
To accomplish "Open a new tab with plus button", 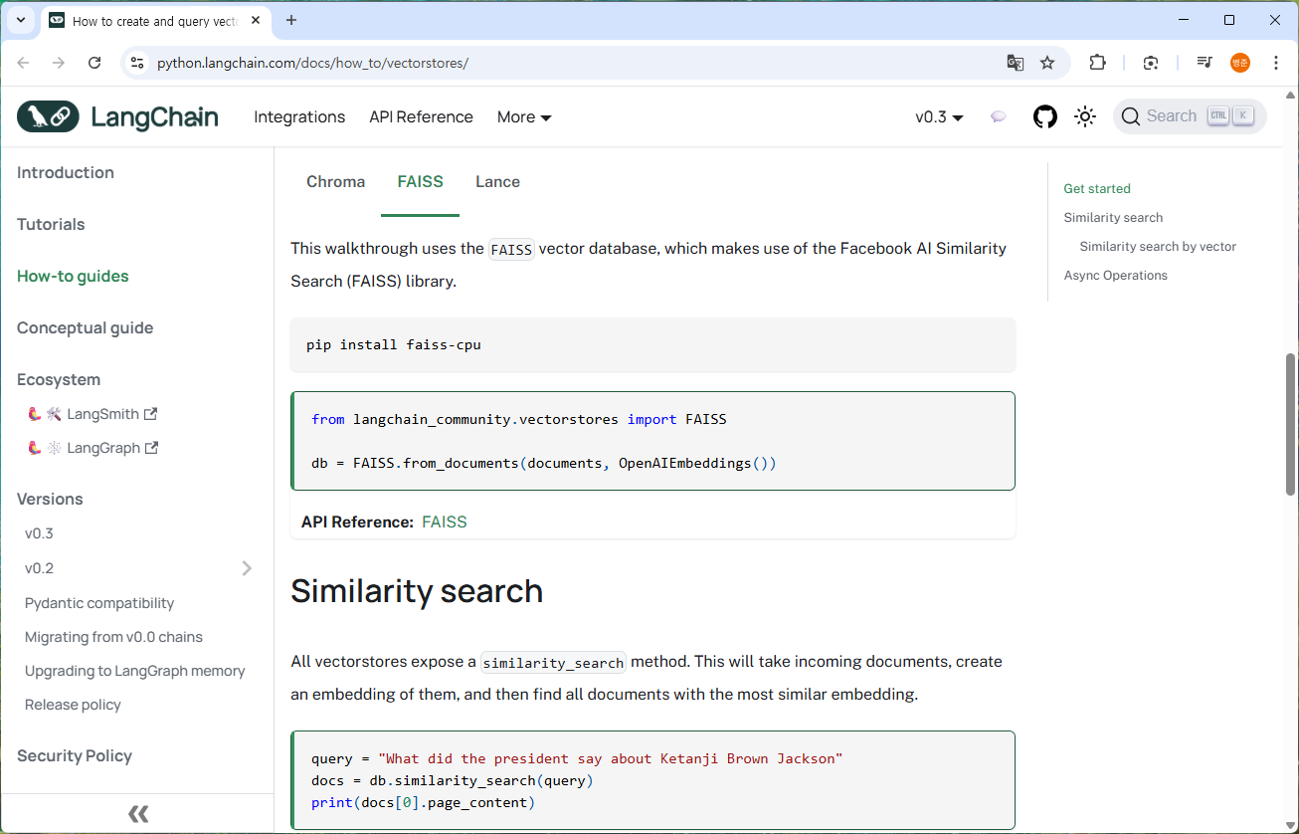I will (291, 20).
